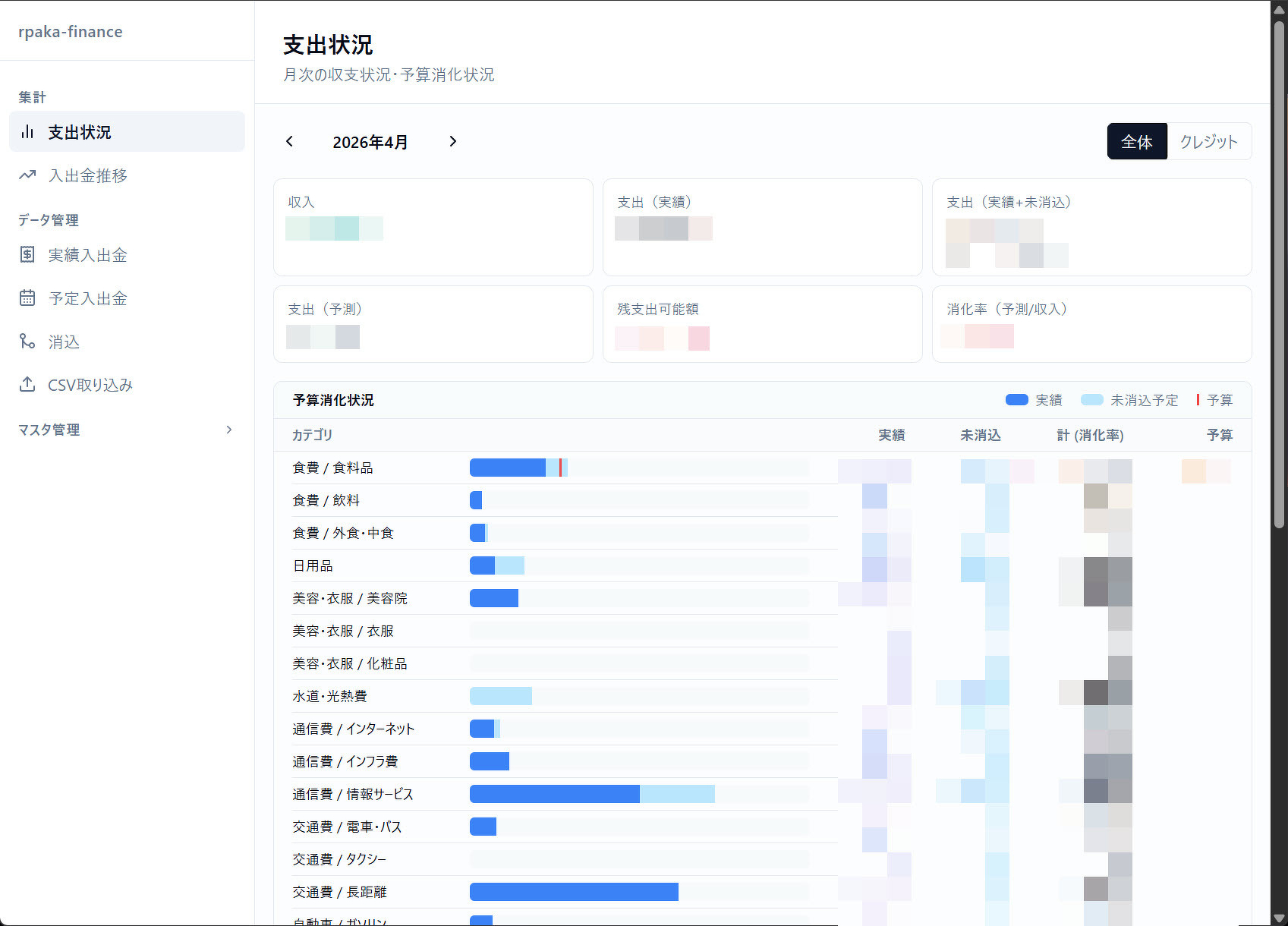Go to next month with right chevron
The height and width of the screenshot is (926, 1288).
[x=453, y=141]
